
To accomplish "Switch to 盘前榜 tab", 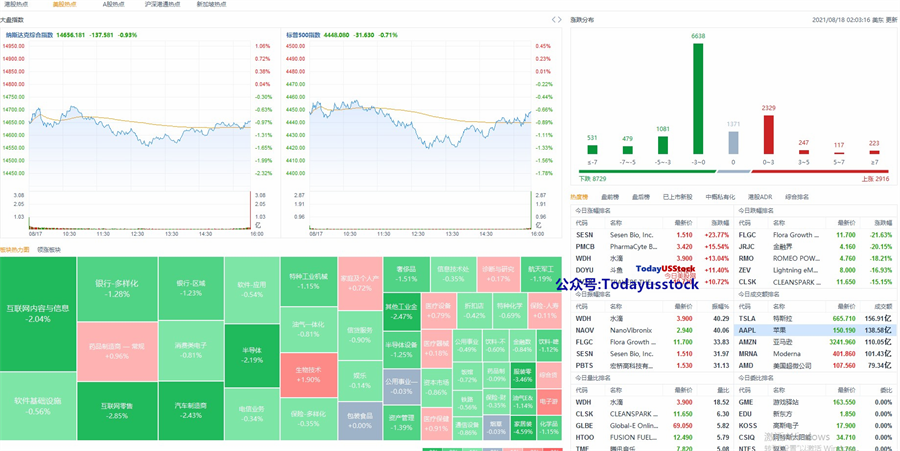I will click(610, 197).
